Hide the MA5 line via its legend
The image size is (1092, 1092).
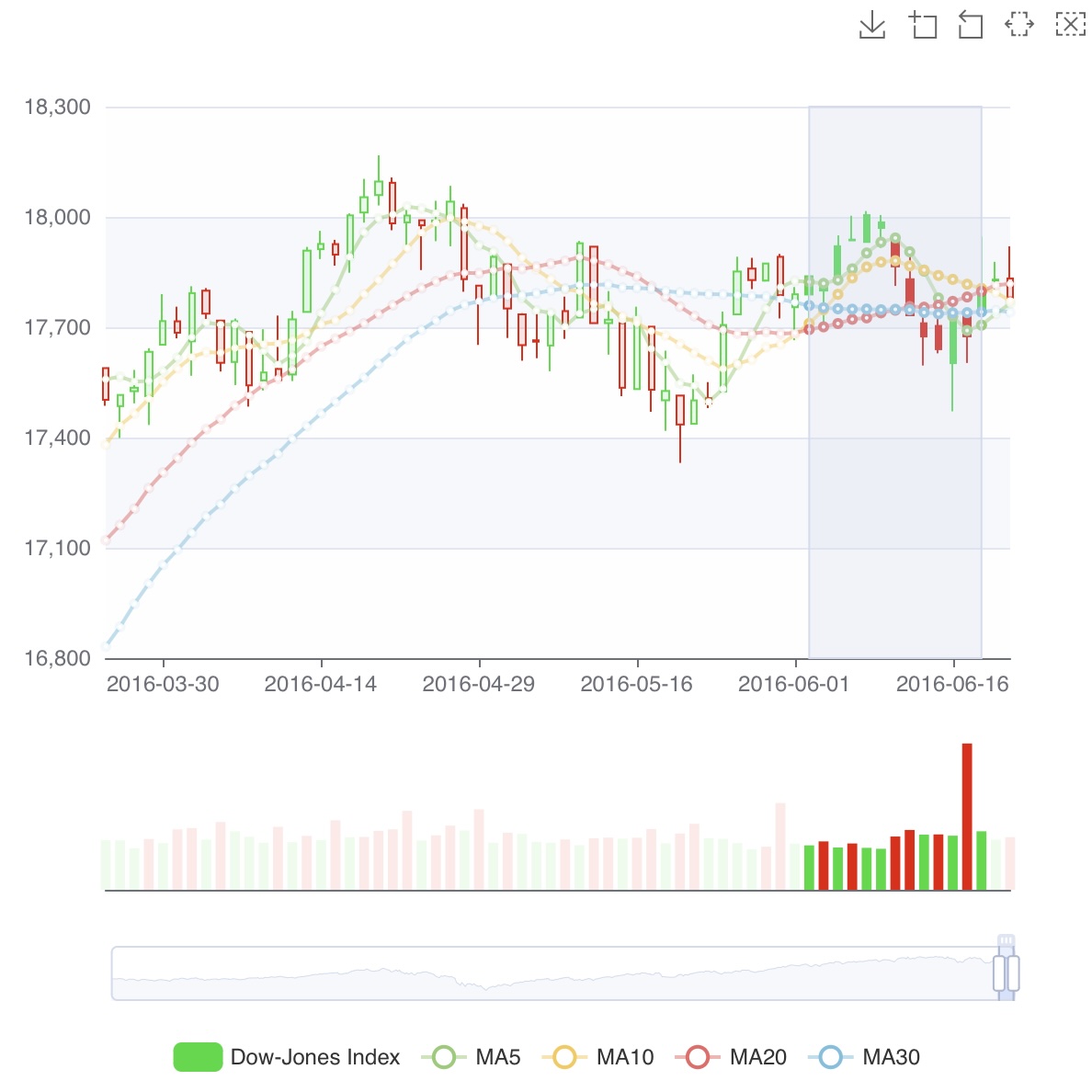point(472,1057)
